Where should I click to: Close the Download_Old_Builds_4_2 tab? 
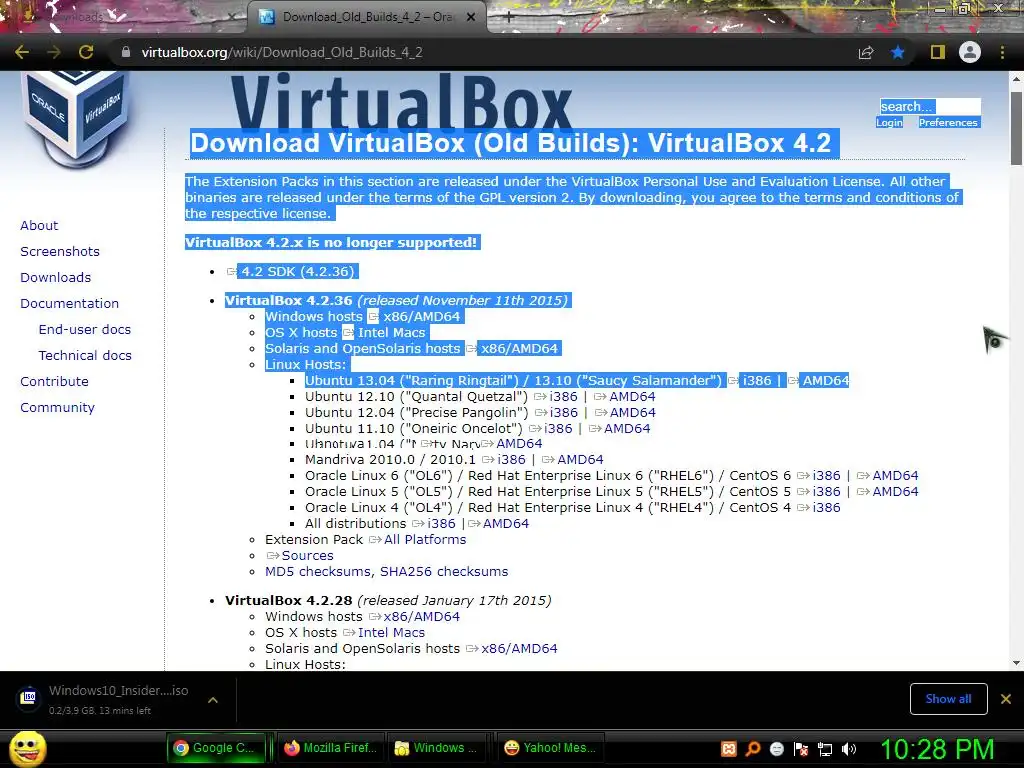(471, 18)
